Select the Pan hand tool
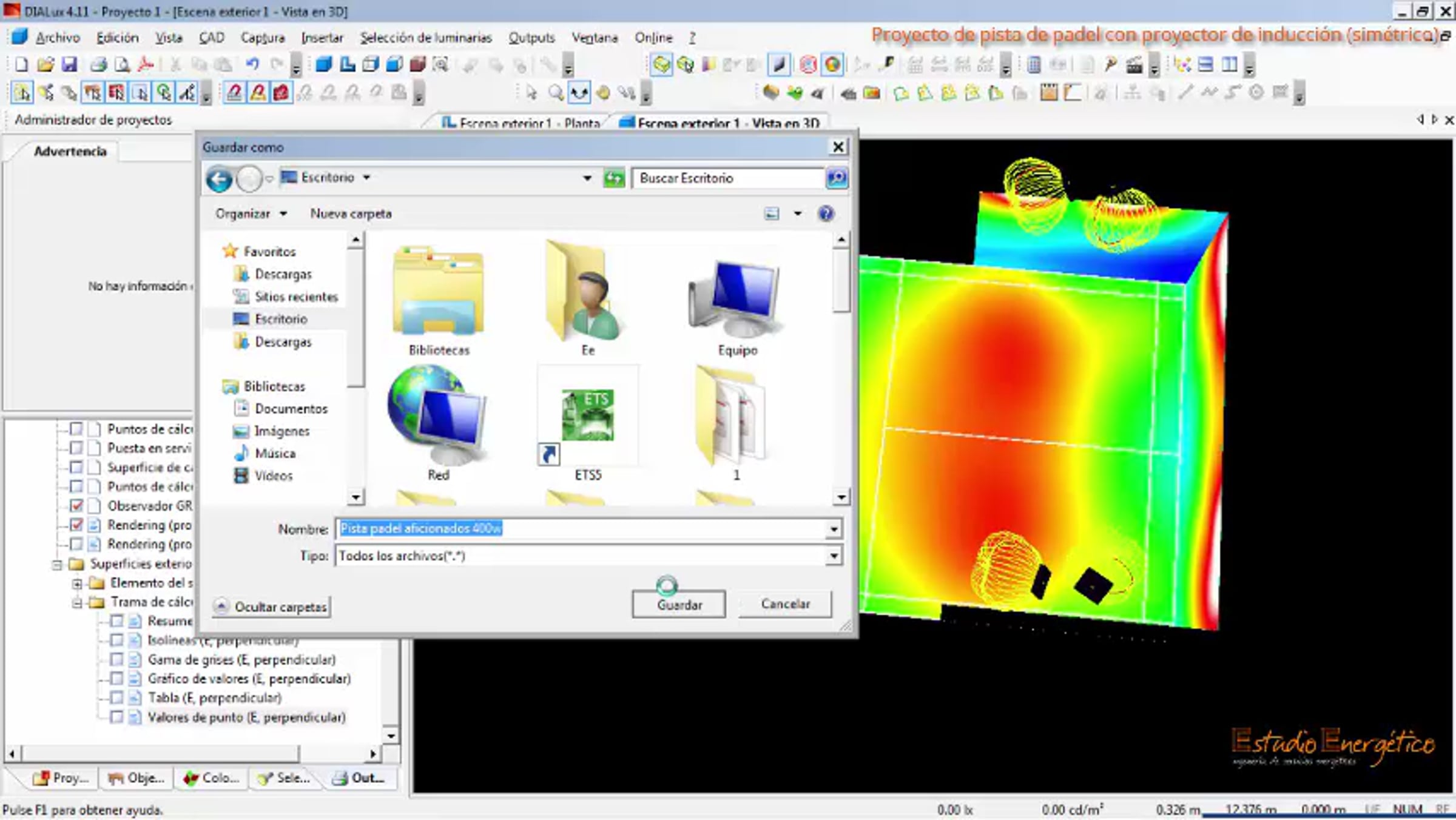 click(x=602, y=93)
